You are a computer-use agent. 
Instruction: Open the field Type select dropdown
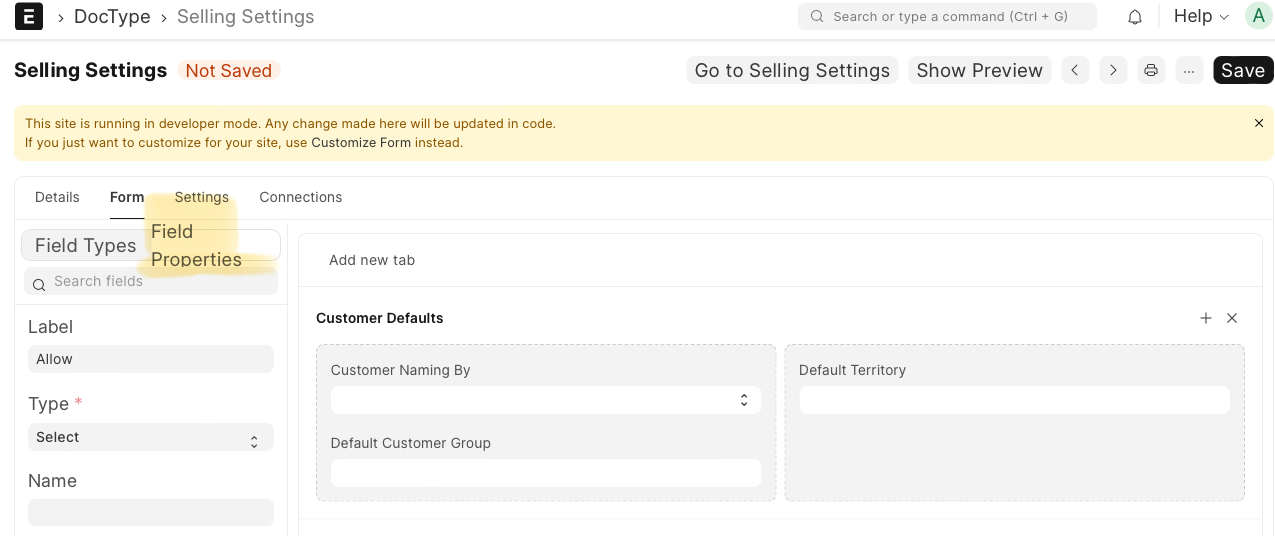point(150,437)
